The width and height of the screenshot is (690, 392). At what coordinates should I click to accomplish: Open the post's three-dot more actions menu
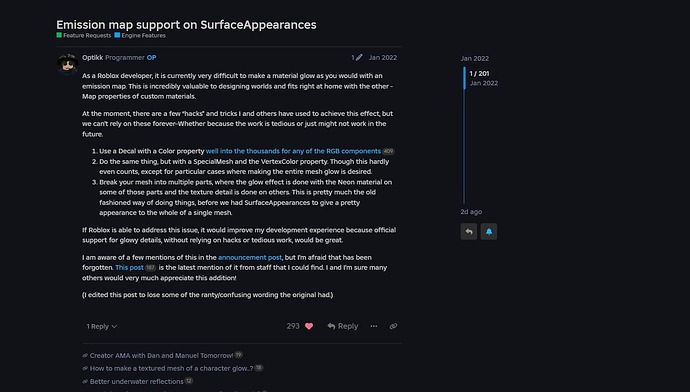point(374,326)
